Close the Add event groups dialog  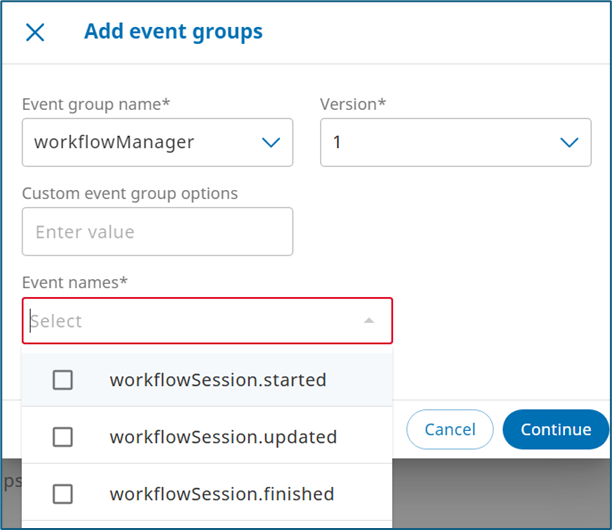click(x=35, y=32)
